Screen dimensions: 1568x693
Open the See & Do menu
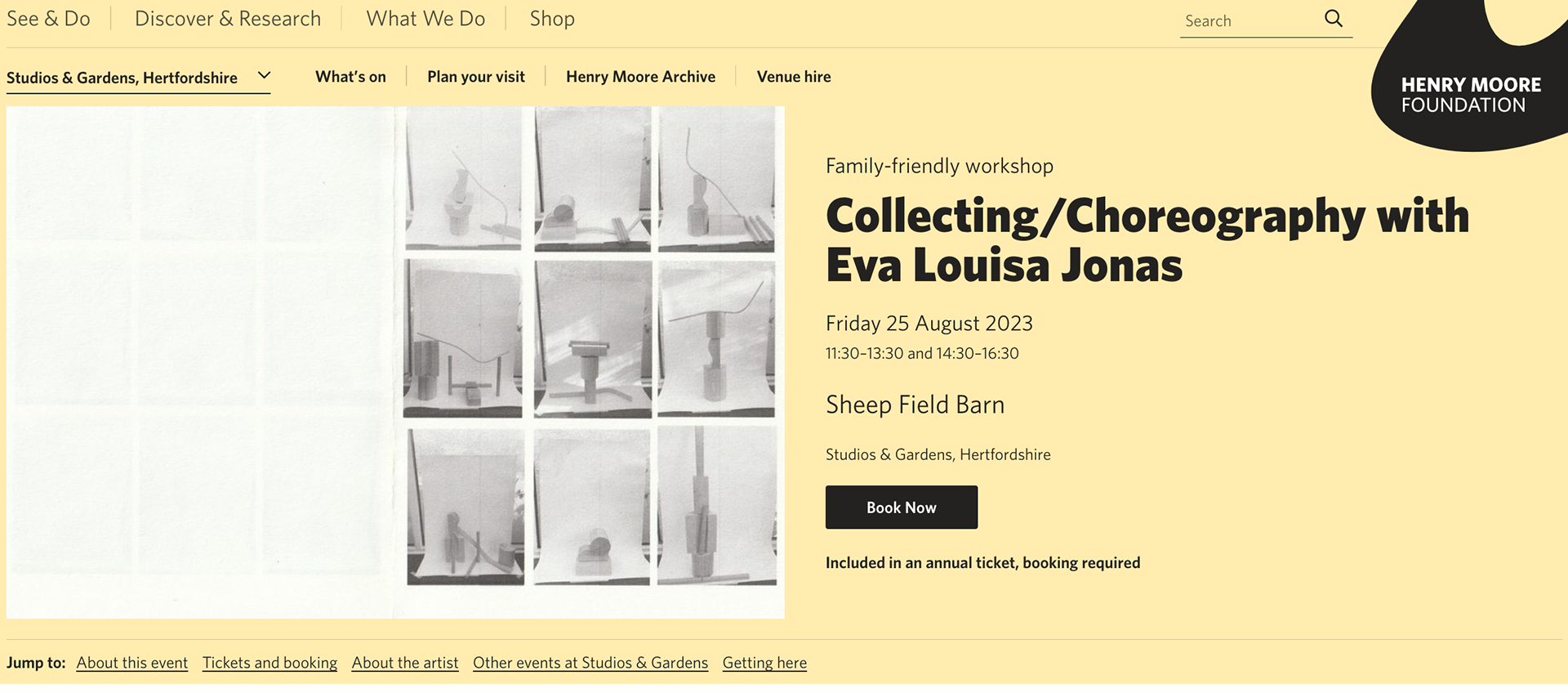(48, 19)
